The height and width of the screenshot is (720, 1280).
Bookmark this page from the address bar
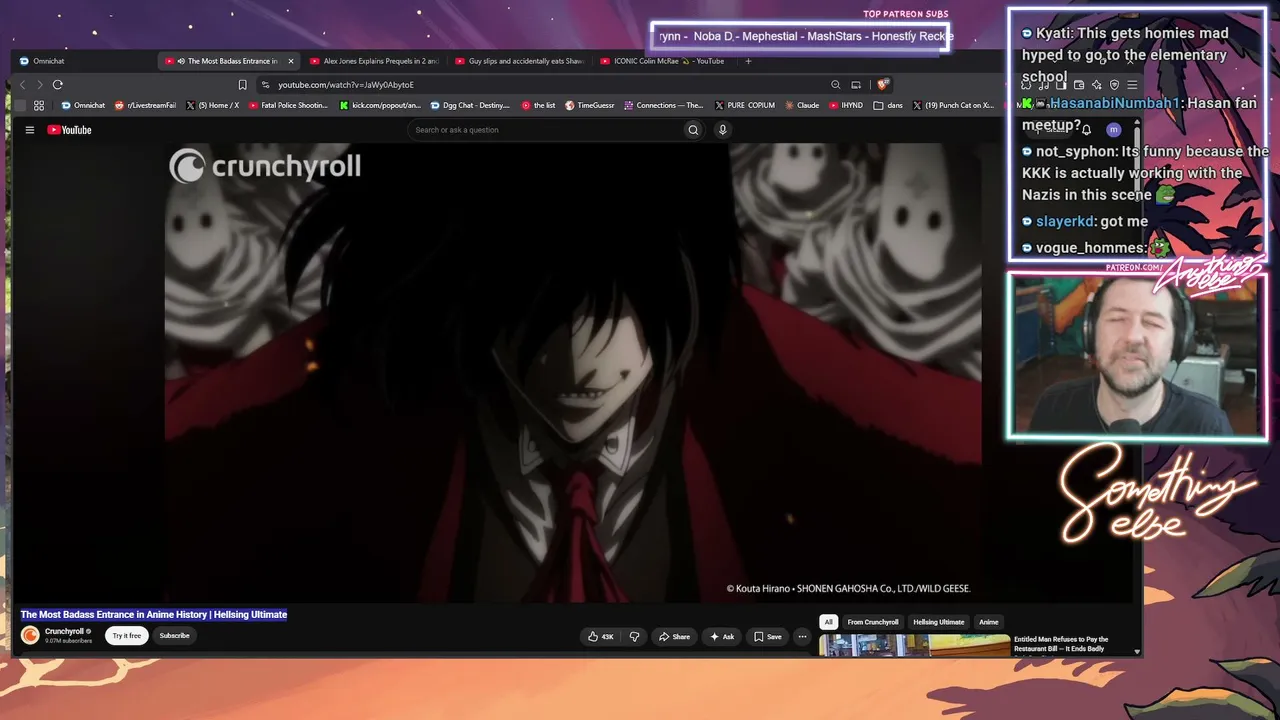pyautogui.click(x=242, y=85)
